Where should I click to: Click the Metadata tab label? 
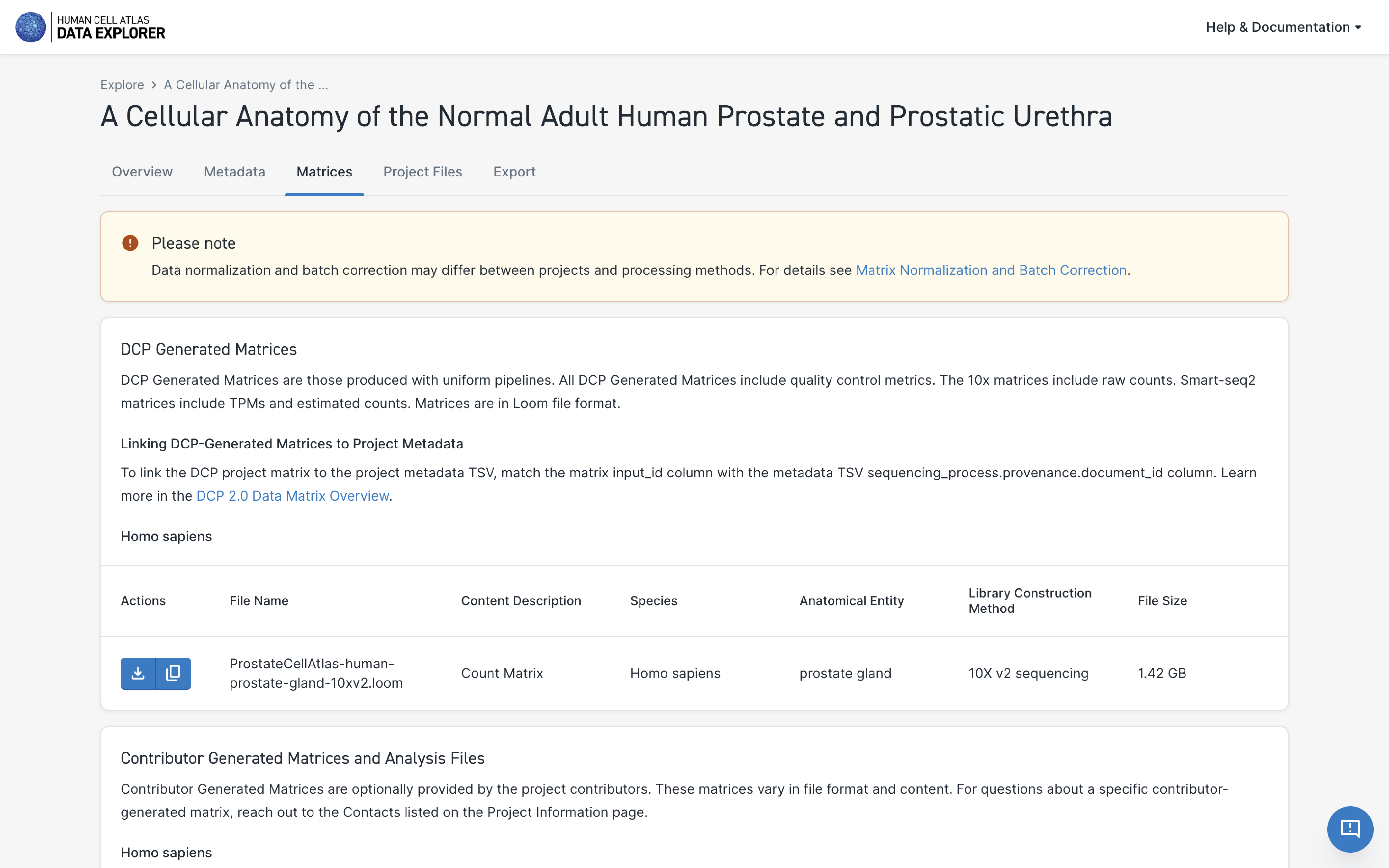234,171
